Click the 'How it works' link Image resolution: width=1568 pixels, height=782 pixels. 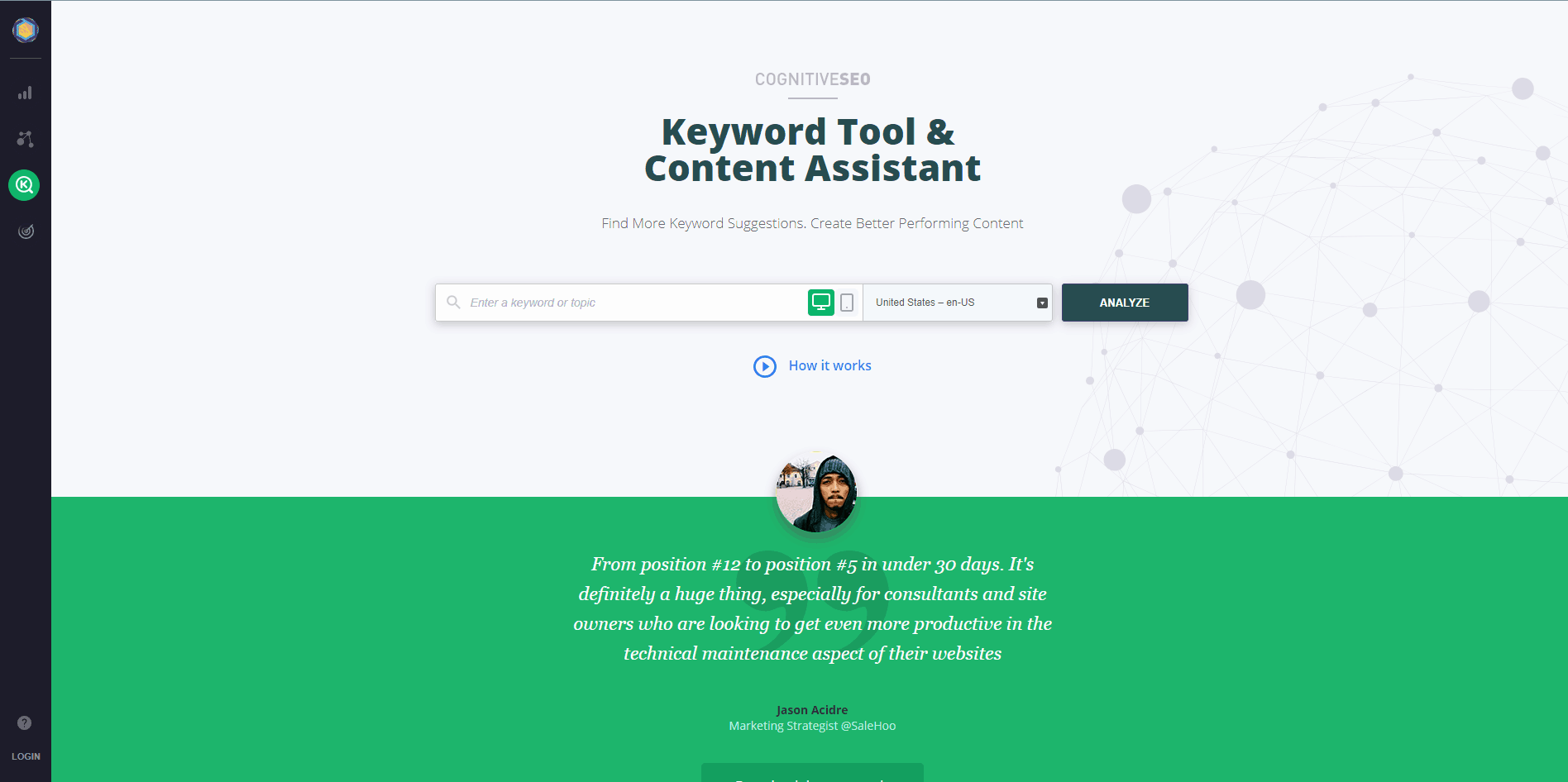[829, 365]
